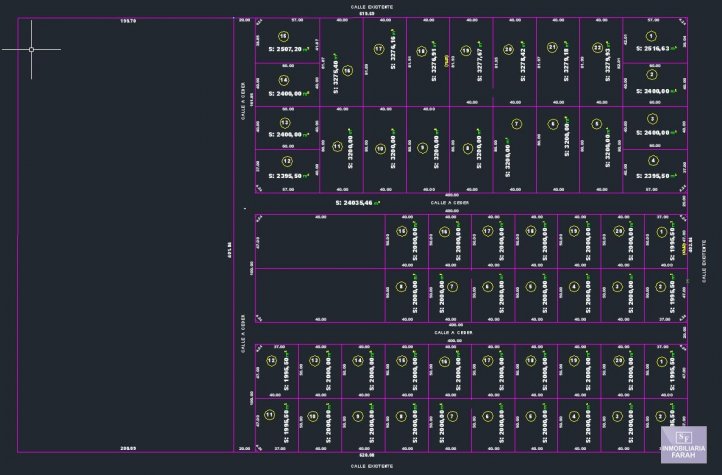Click lot circle 1 above 'S: 2516,63'
The width and height of the screenshot is (722, 475).
pyautogui.click(x=651, y=36)
